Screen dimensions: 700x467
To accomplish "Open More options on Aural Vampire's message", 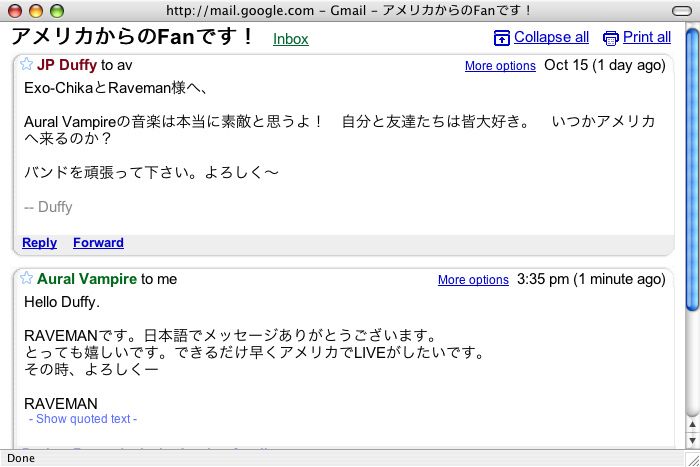I will click(473, 280).
